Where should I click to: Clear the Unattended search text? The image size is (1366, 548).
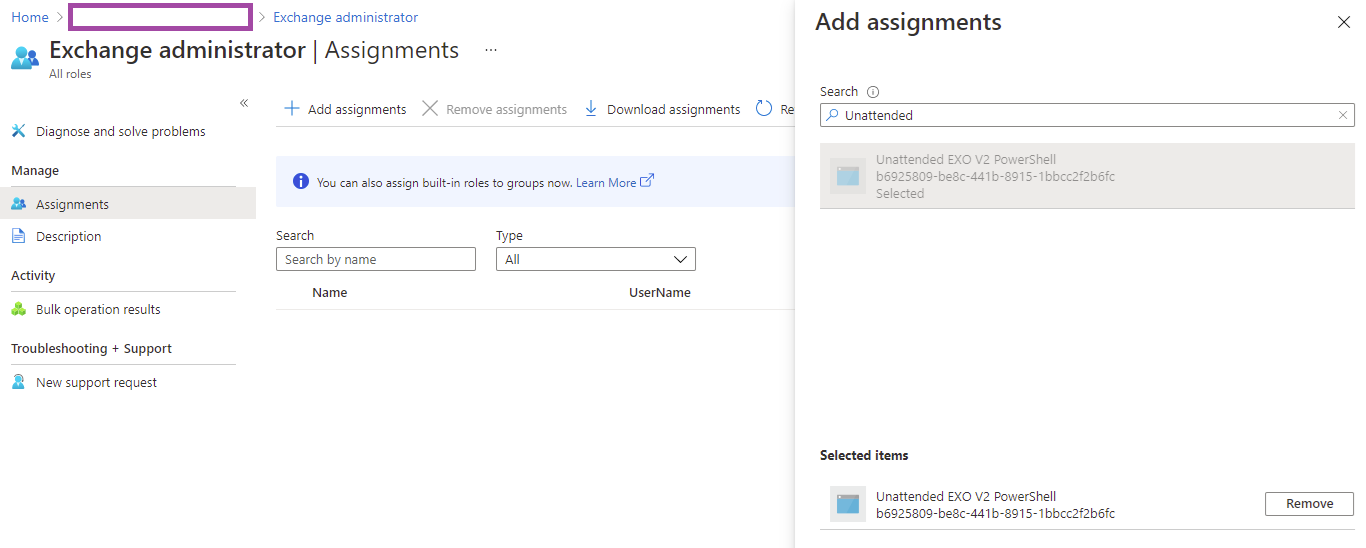[x=1343, y=115]
